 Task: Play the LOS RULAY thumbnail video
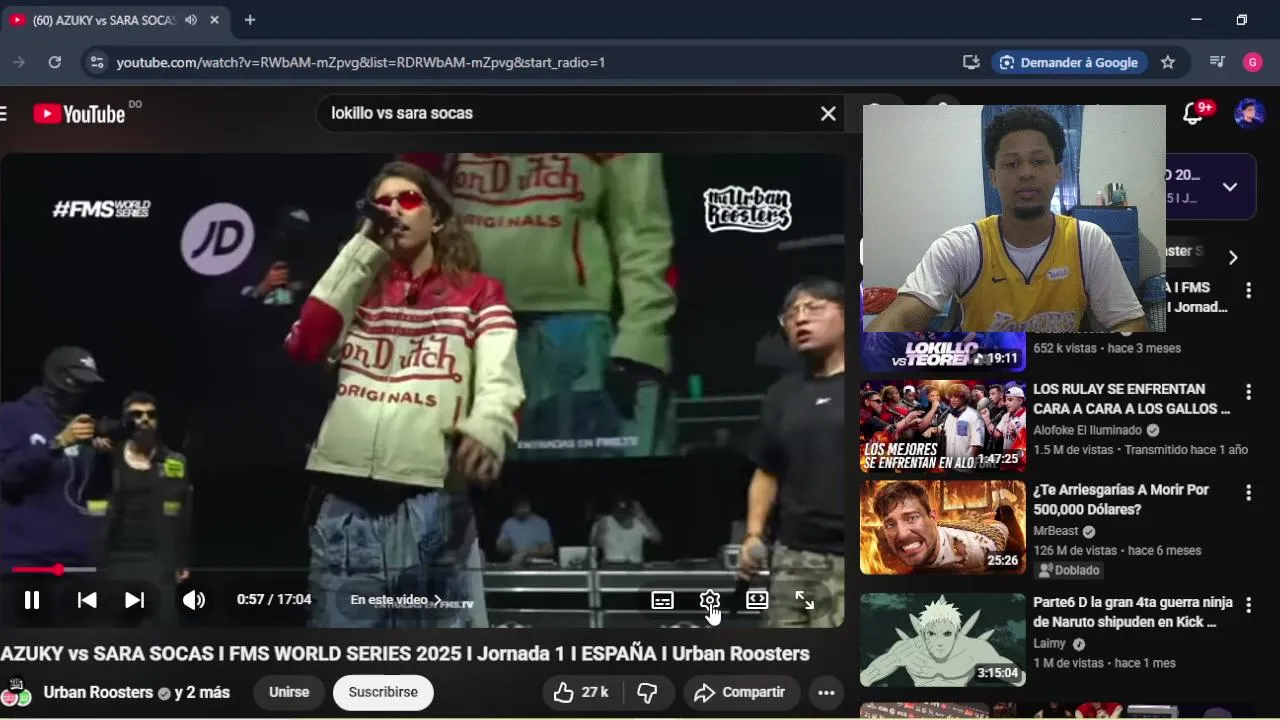[943, 426]
